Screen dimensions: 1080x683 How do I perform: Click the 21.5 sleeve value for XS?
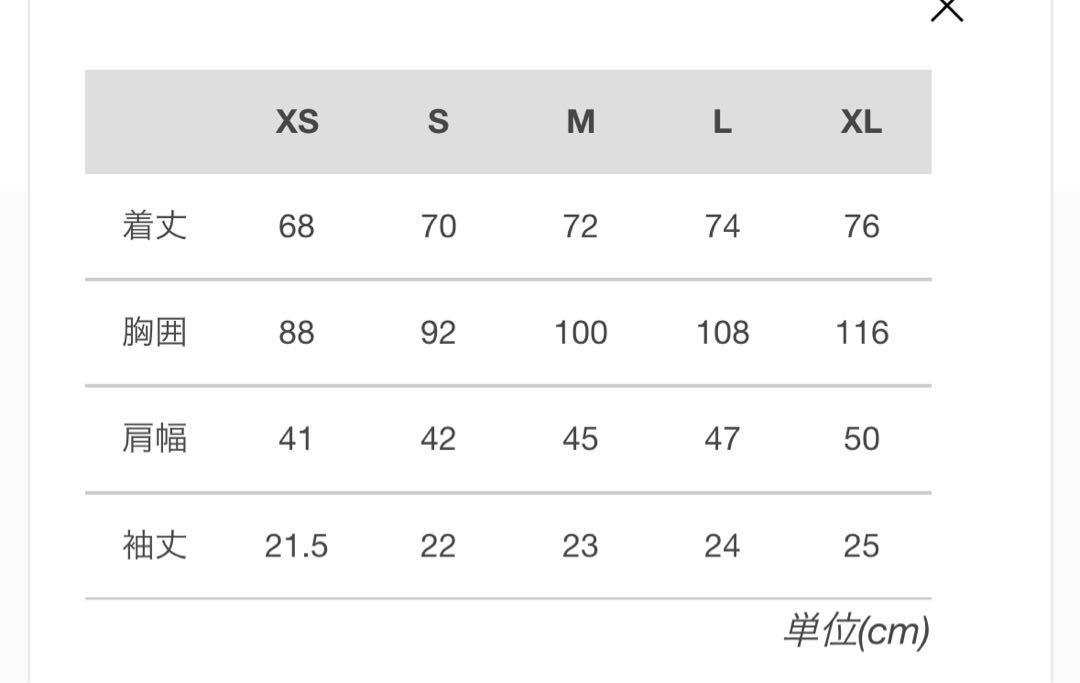296,546
